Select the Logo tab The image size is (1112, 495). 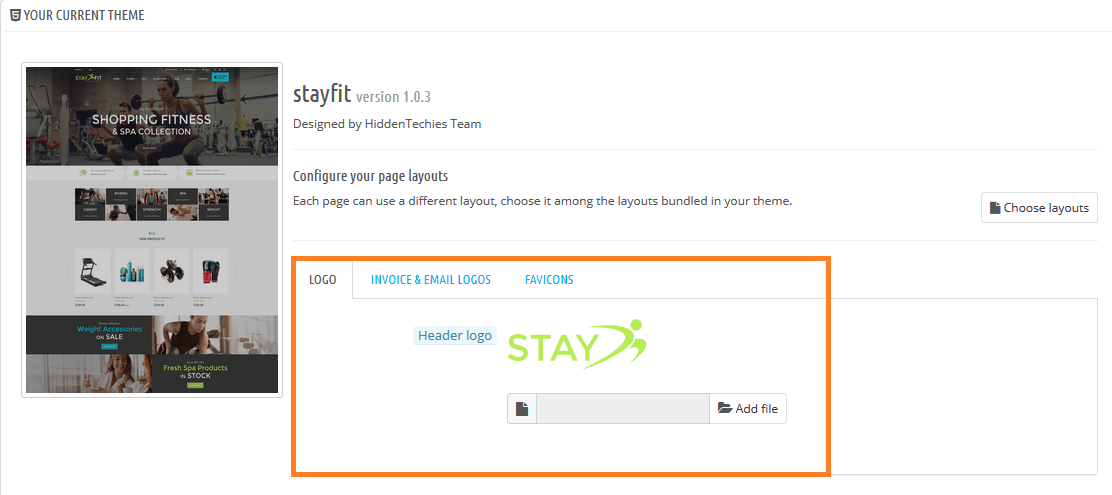click(x=322, y=279)
